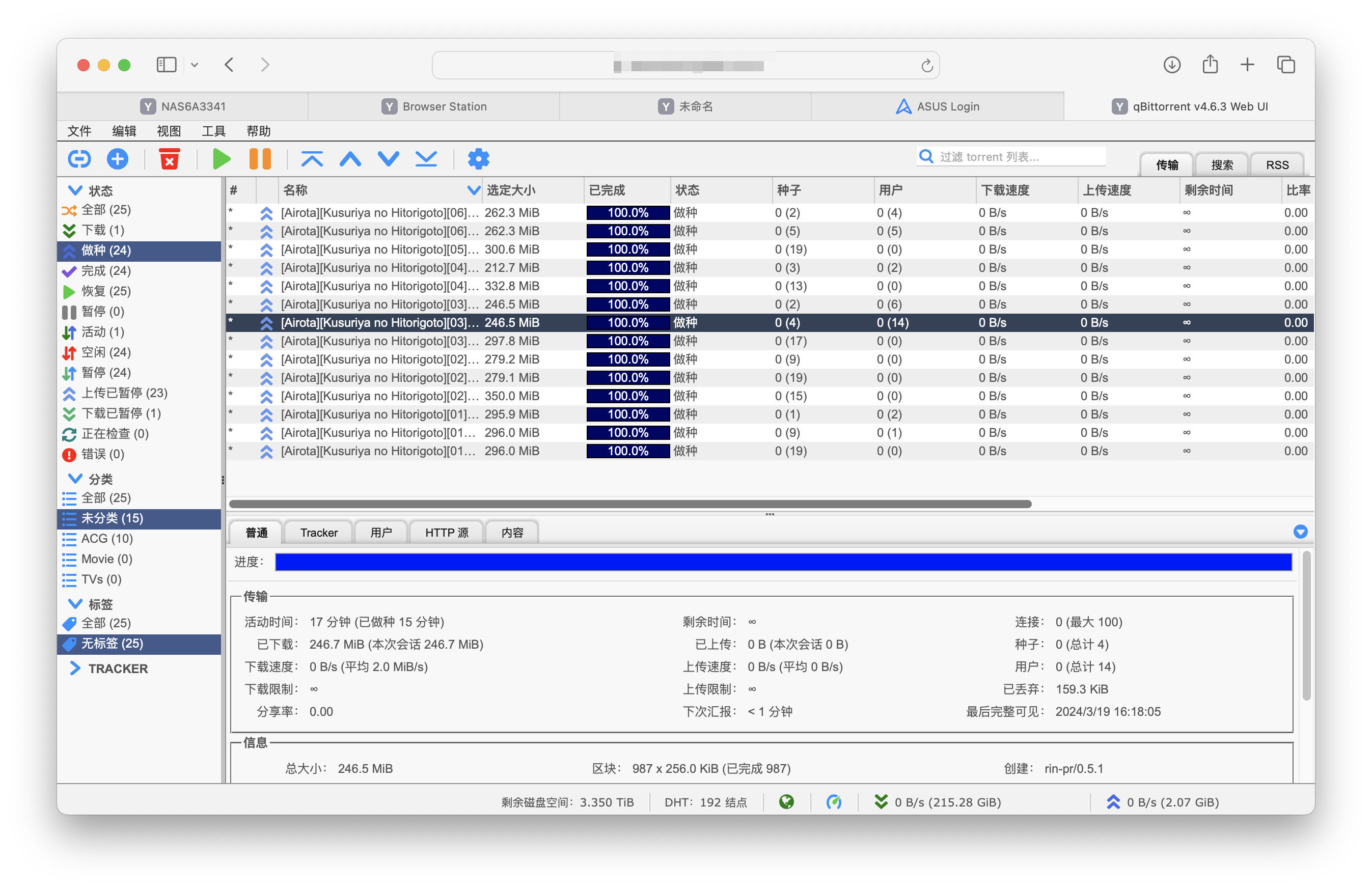Move torrent to top of queue

pyautogui.click(x=312, y=158)
